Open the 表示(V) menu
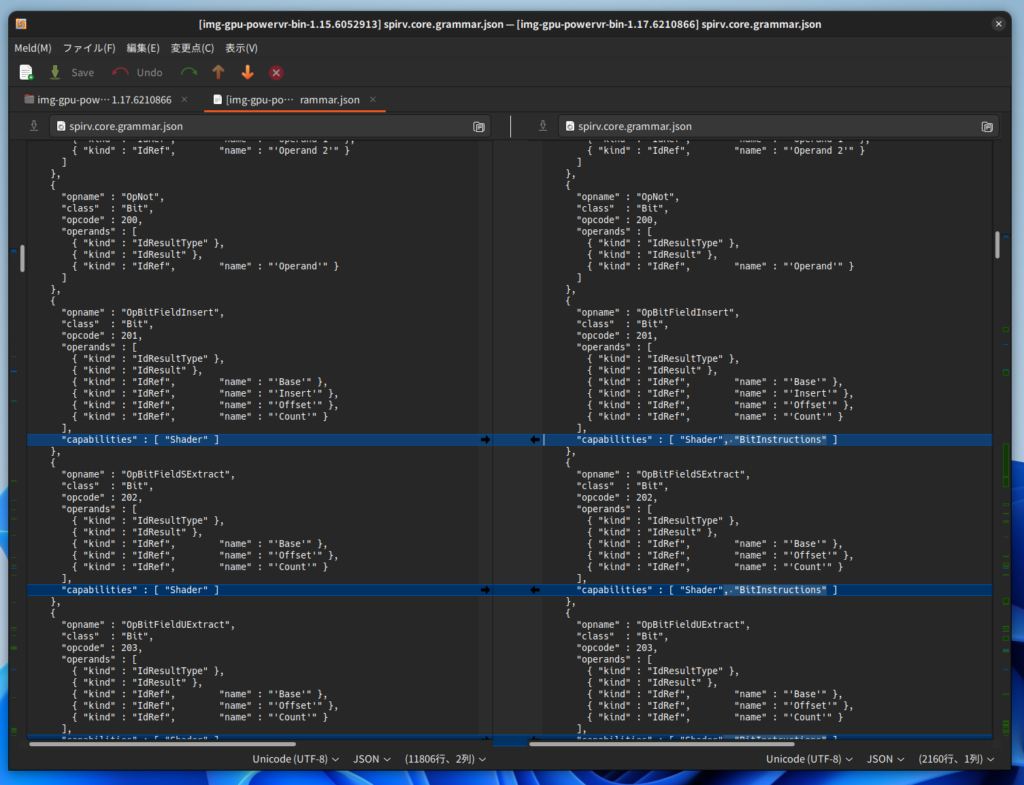 (x=241, y=48)
